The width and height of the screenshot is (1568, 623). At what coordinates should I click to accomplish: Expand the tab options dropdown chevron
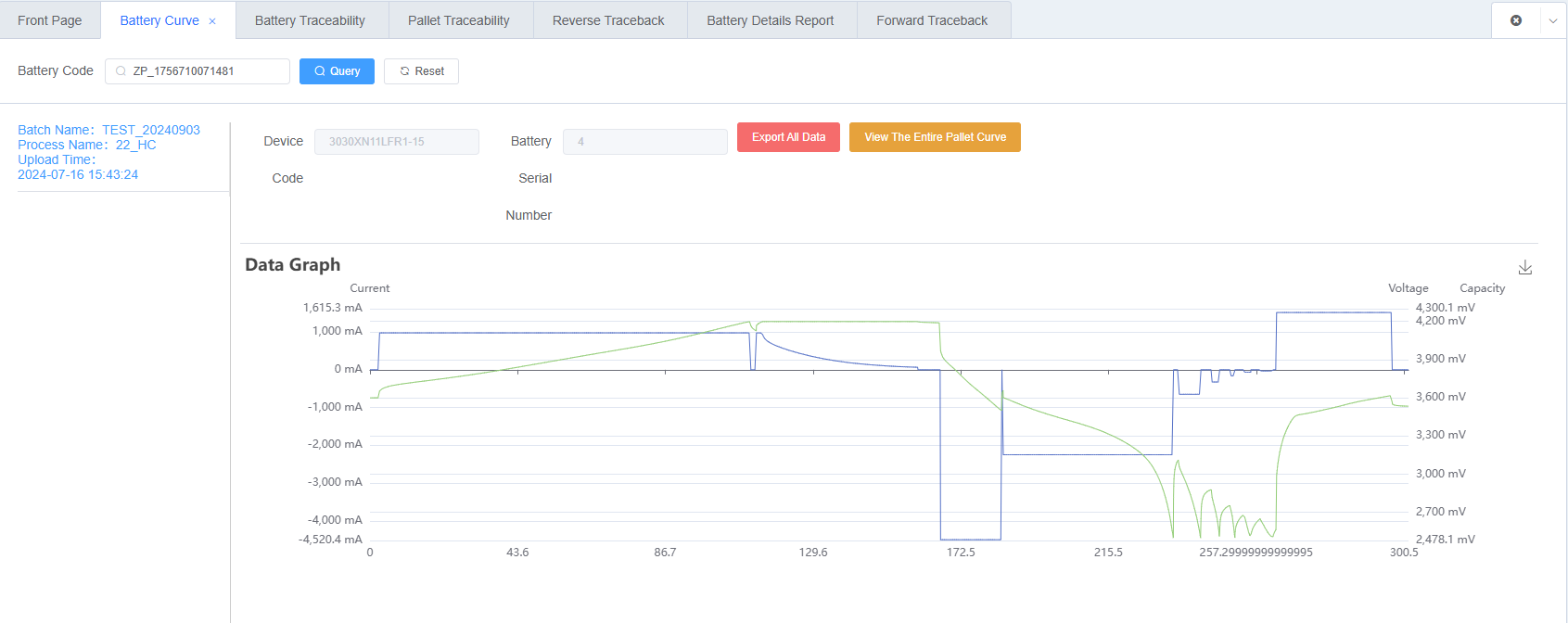[1553, 20]
